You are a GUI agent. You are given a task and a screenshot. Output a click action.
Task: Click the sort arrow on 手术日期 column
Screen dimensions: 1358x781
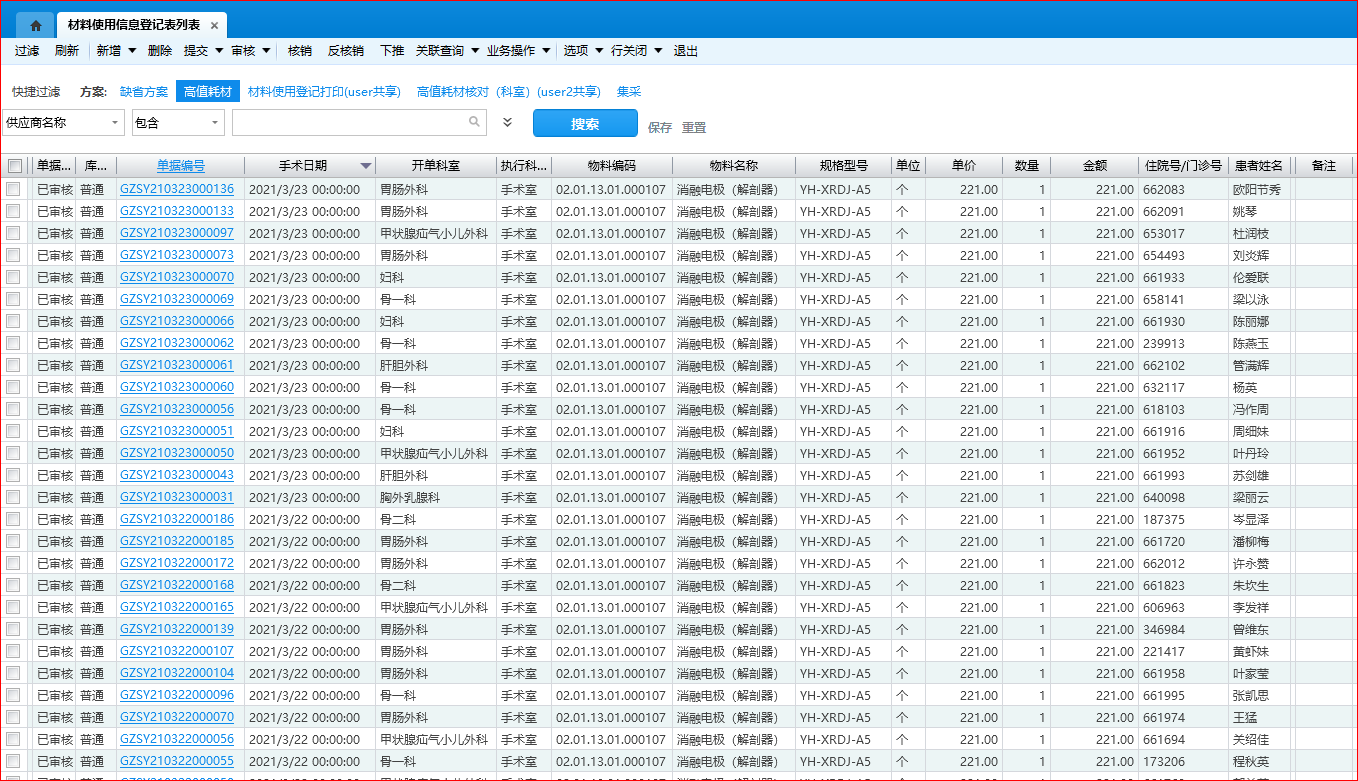tap(366, 166)
